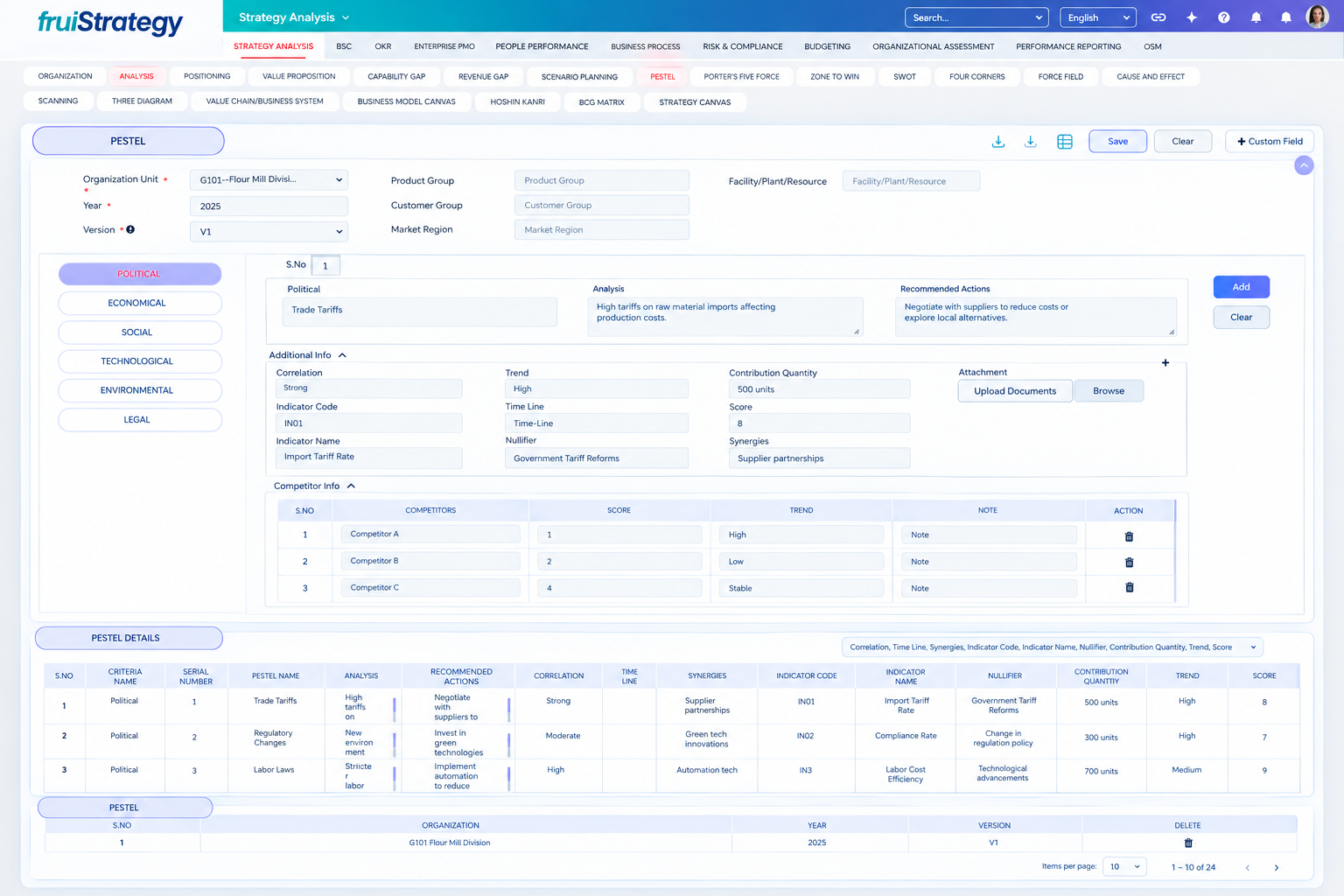Delete the G101 Flour Mill Division record
The width and height of the screenshot is (1344, 896).
tap(1188, 843)
